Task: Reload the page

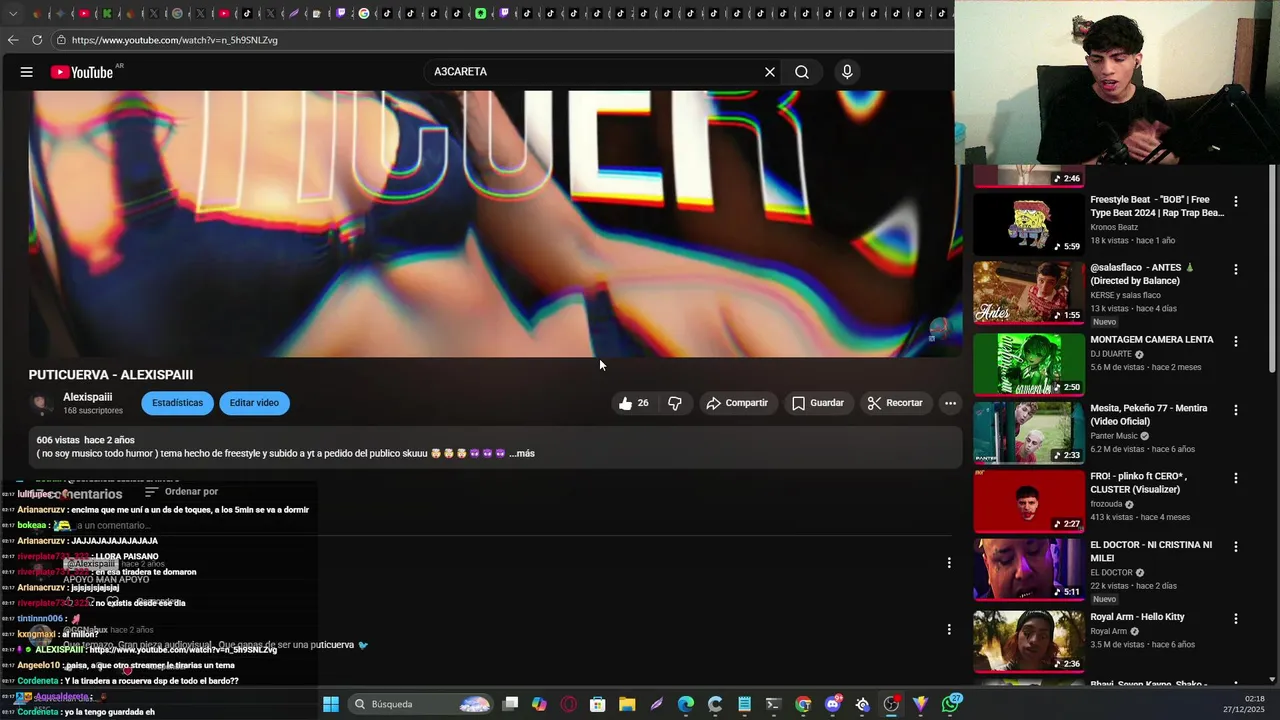Action: [x=37, y=40]
